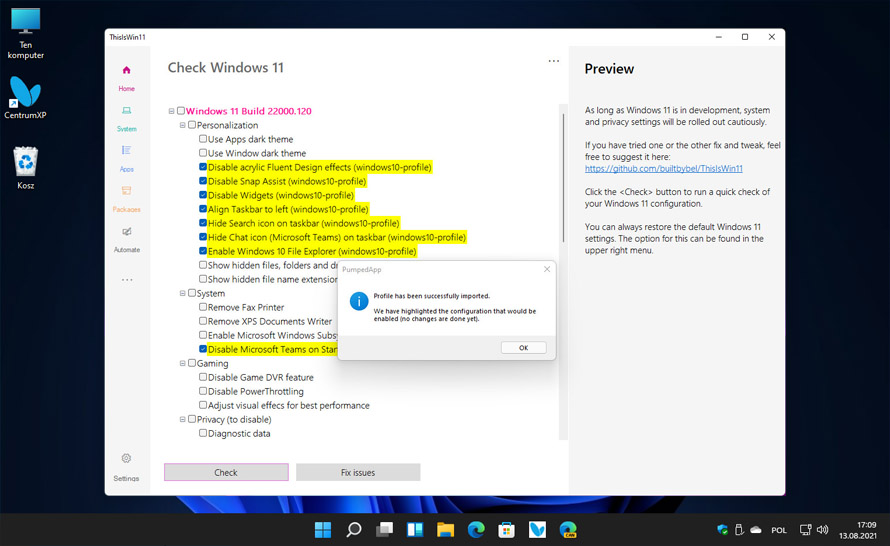Select Ten komputer desktop icon
The height and width of the screenshot is (546, 890).
[x=26, y=33]
